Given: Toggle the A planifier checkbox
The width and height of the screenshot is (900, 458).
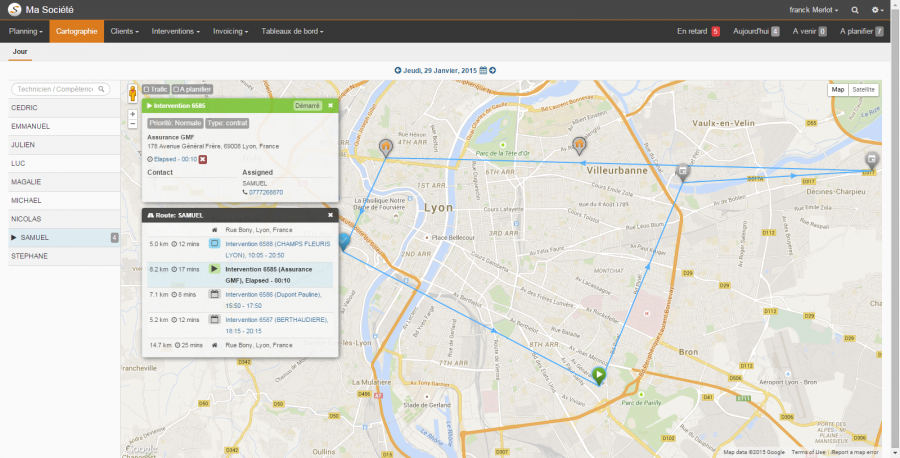Looking at the screenshot, I should [192, 89].
